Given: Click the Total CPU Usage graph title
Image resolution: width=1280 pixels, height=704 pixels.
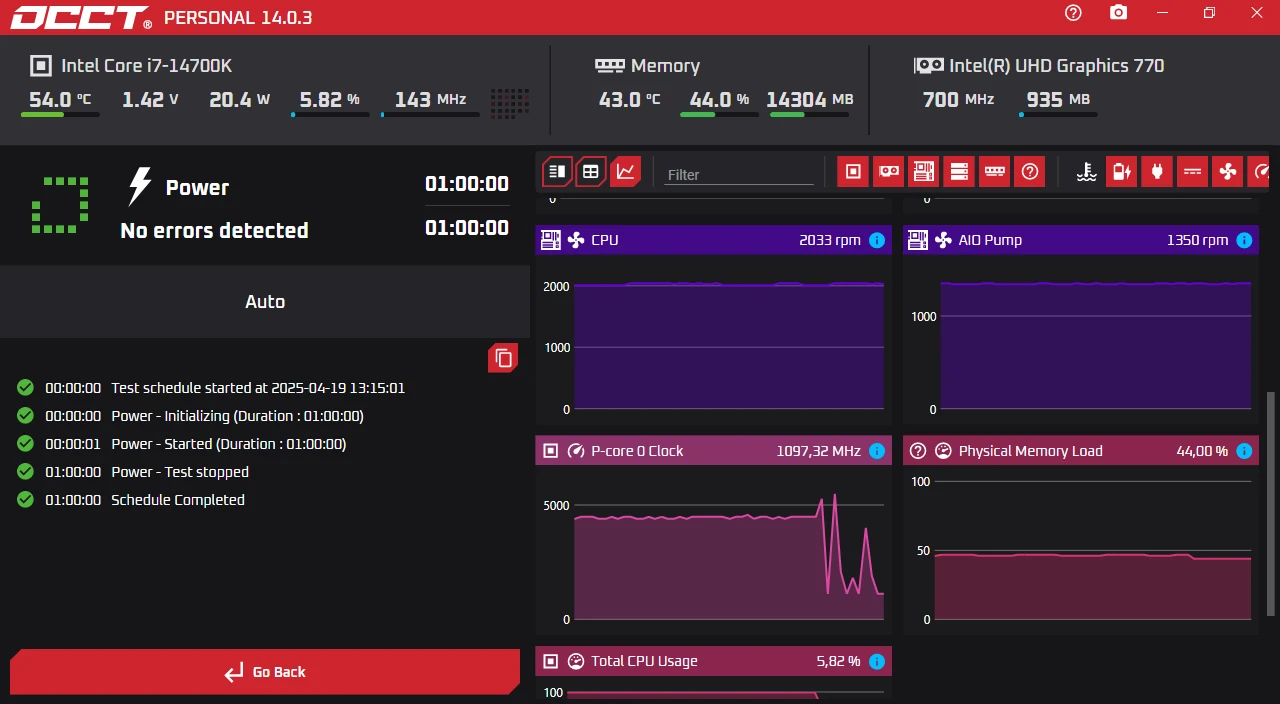Looking at the screenshot, I should point(644,661).
